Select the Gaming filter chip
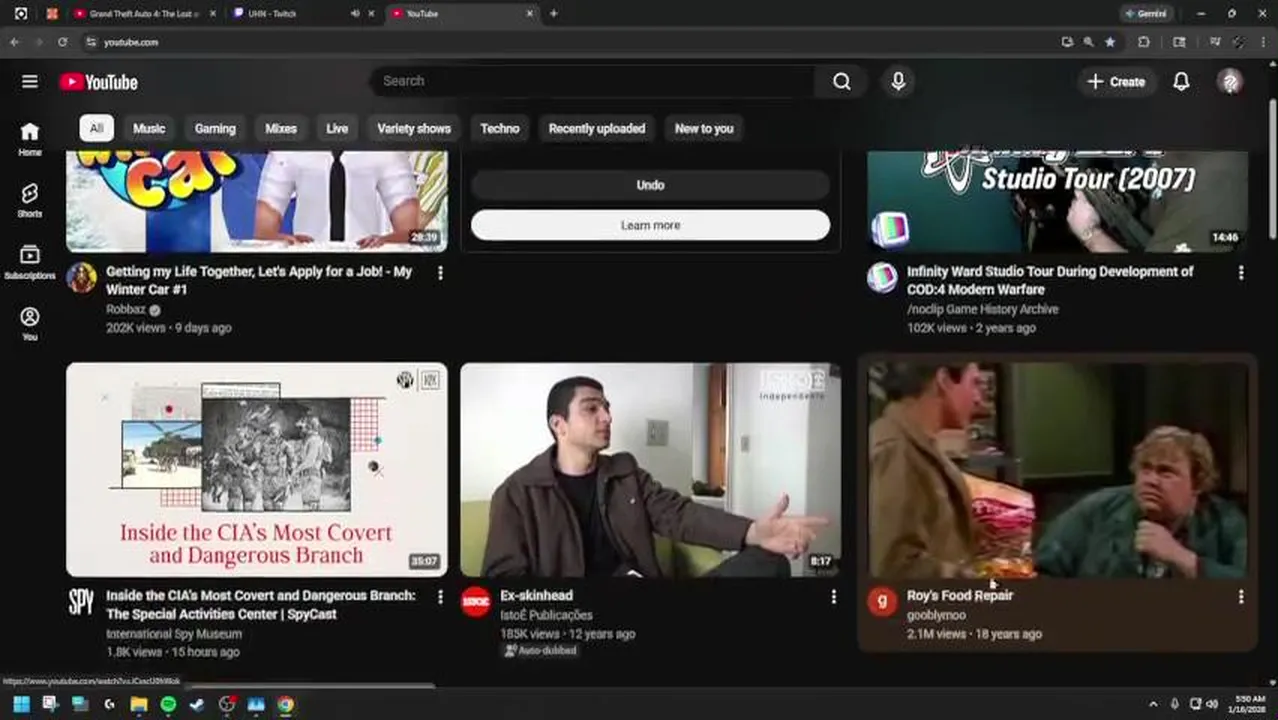 (x=215, y=128)
